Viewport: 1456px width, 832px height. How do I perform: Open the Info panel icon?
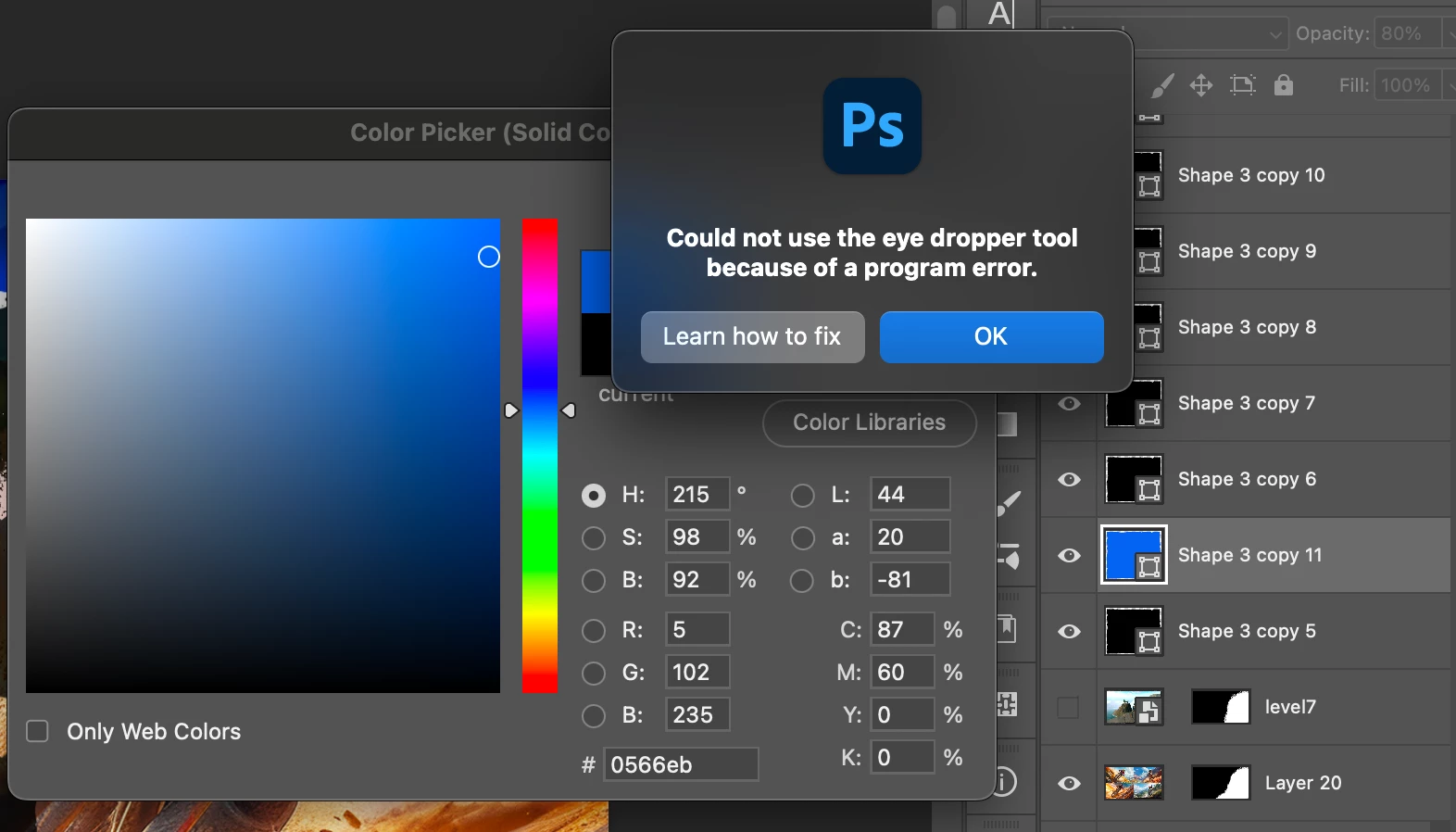pos(1006,782)
